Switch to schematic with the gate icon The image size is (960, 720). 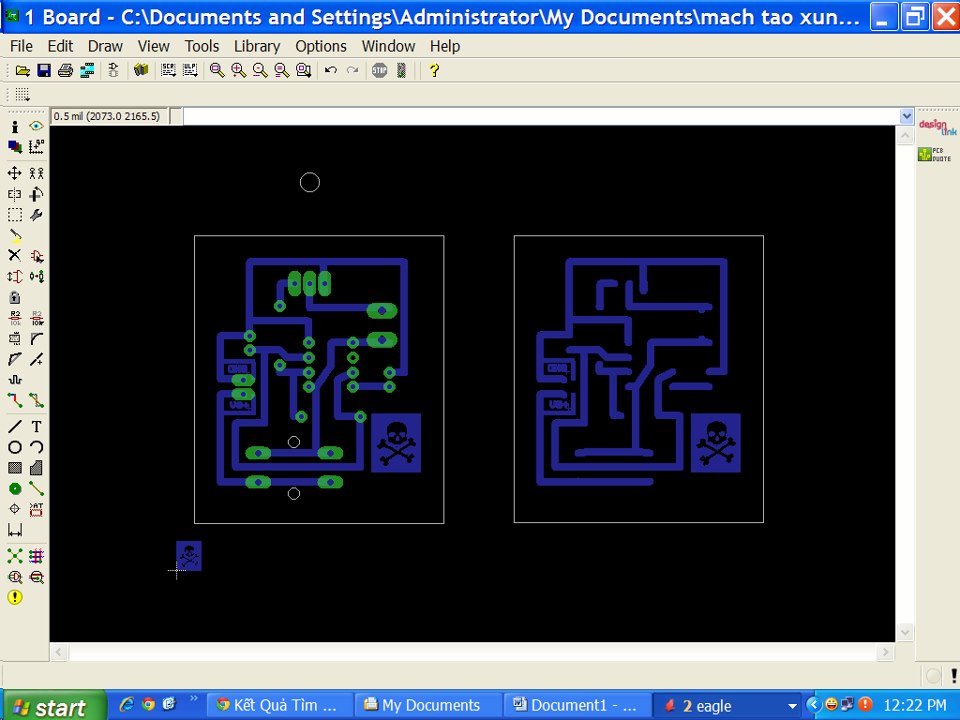pyautogui.click(x=113, y=70)
